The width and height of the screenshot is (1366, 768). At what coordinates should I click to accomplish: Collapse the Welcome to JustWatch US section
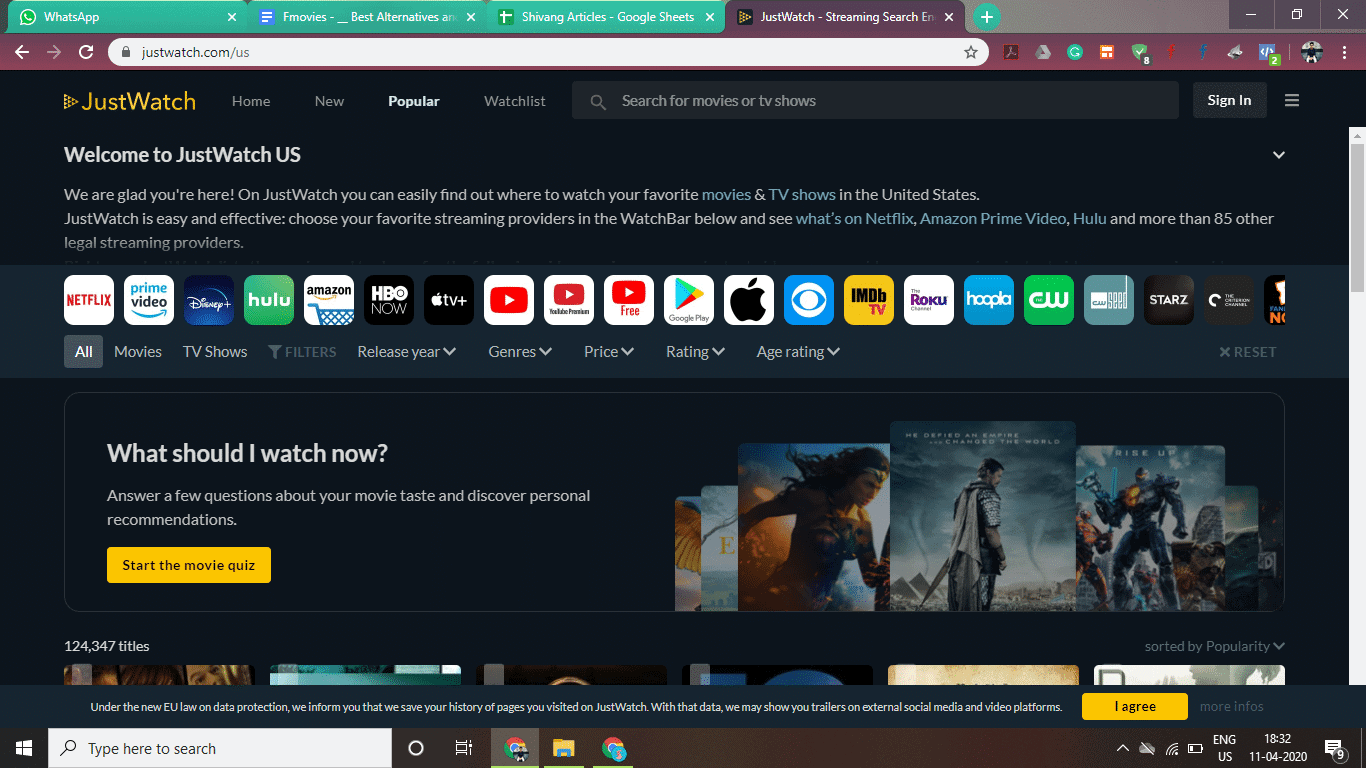tap(1278, 155)
